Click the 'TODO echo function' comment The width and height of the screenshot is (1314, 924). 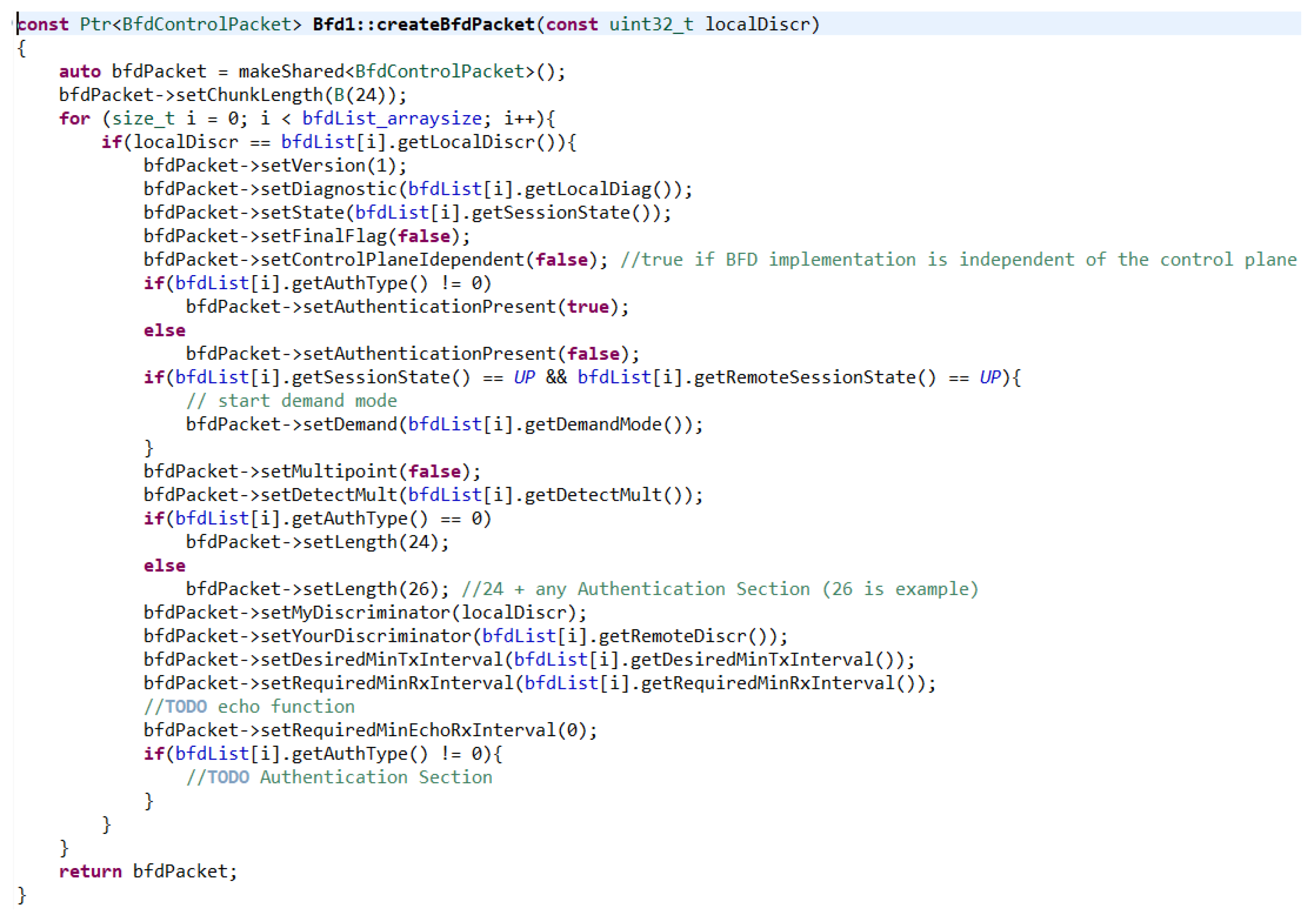[249, 707]
